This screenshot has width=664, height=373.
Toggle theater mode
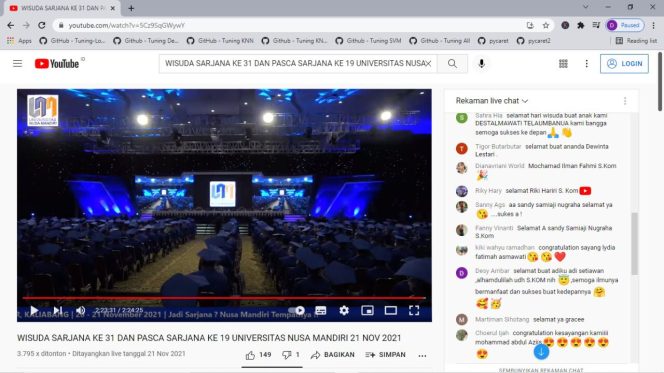point(390,310)
